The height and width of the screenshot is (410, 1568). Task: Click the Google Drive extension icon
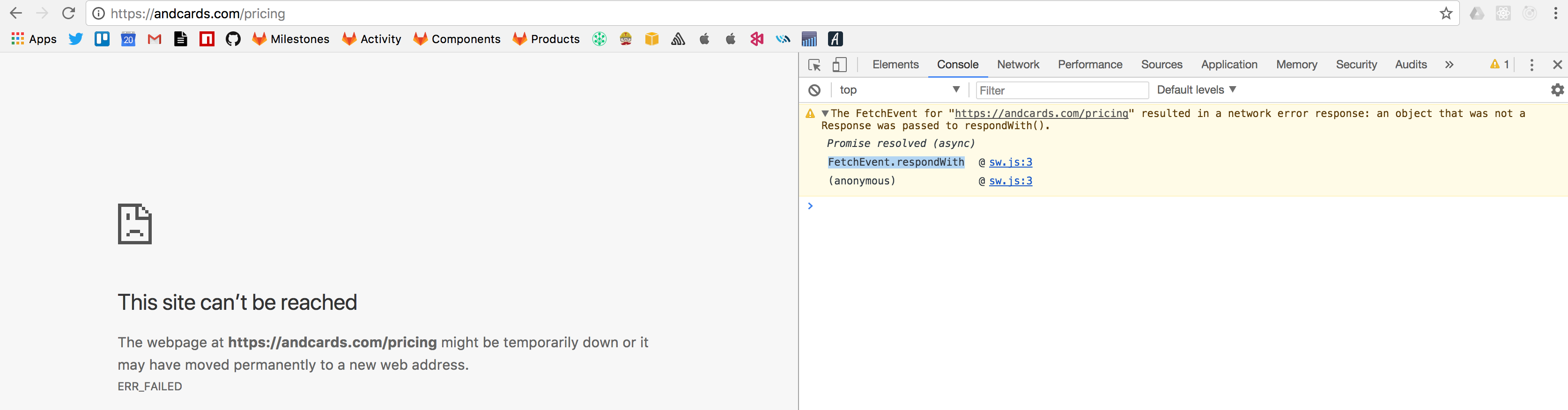1477,14
